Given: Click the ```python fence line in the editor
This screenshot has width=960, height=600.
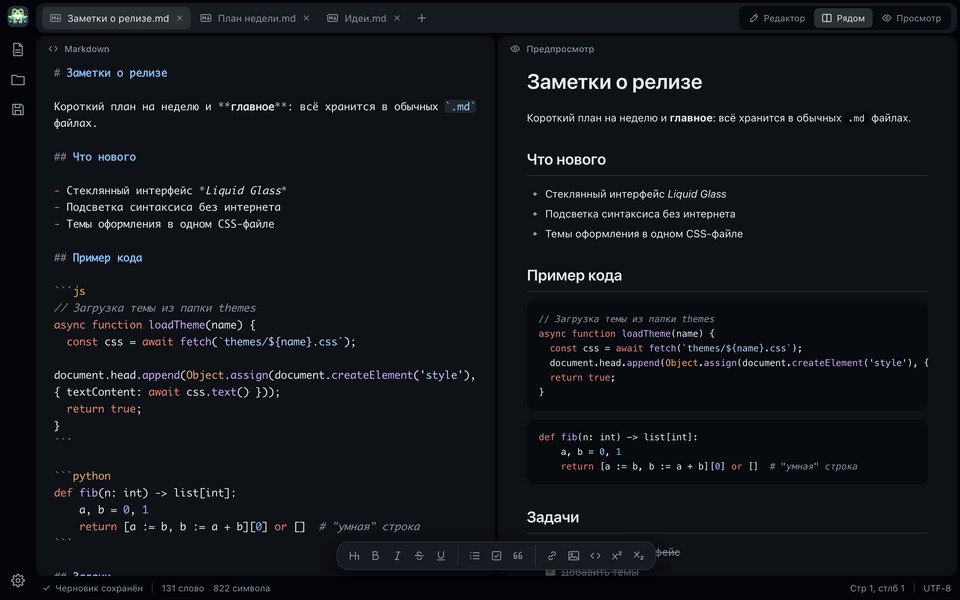Looking at the screenshot, I should click(82, 476).
